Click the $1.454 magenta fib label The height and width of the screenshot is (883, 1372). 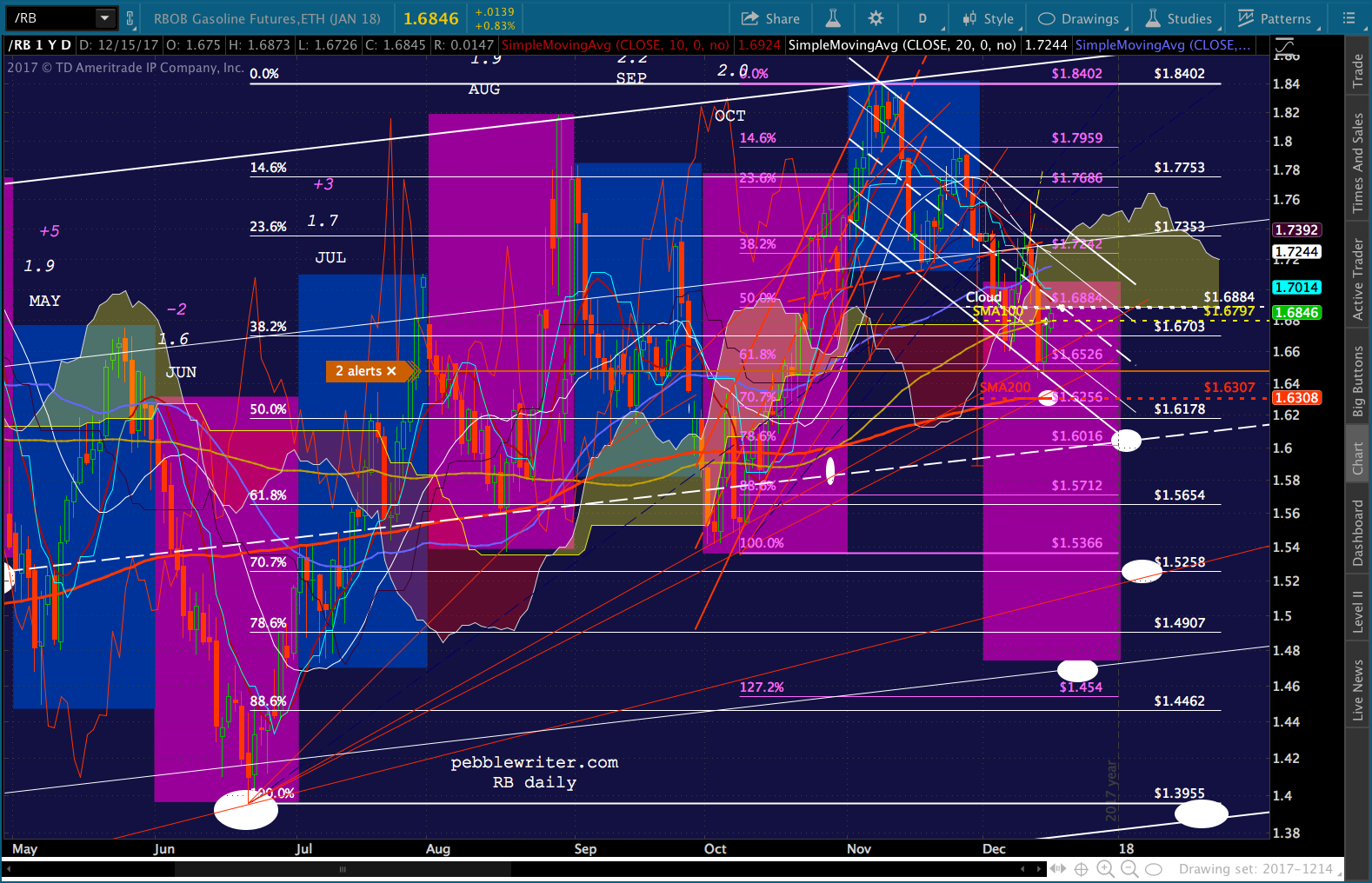point(1081,687)
